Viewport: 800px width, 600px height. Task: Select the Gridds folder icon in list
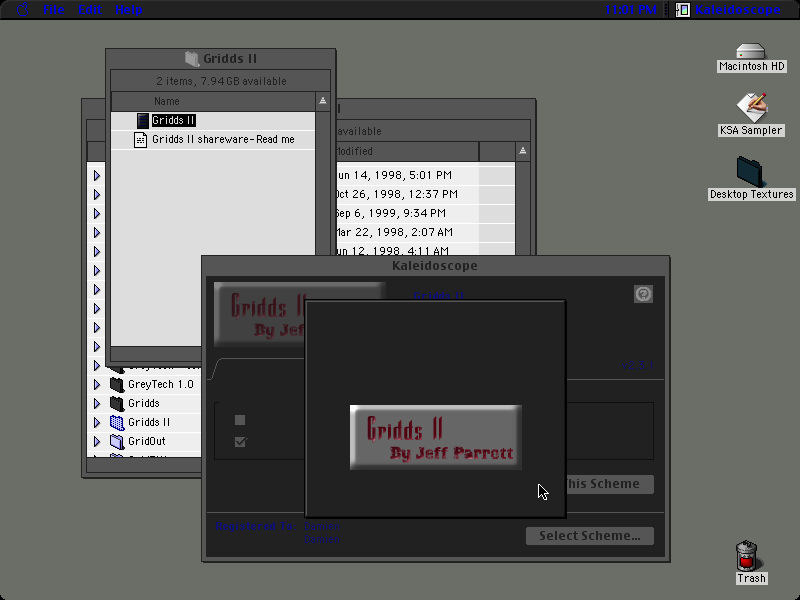[117, 403]
